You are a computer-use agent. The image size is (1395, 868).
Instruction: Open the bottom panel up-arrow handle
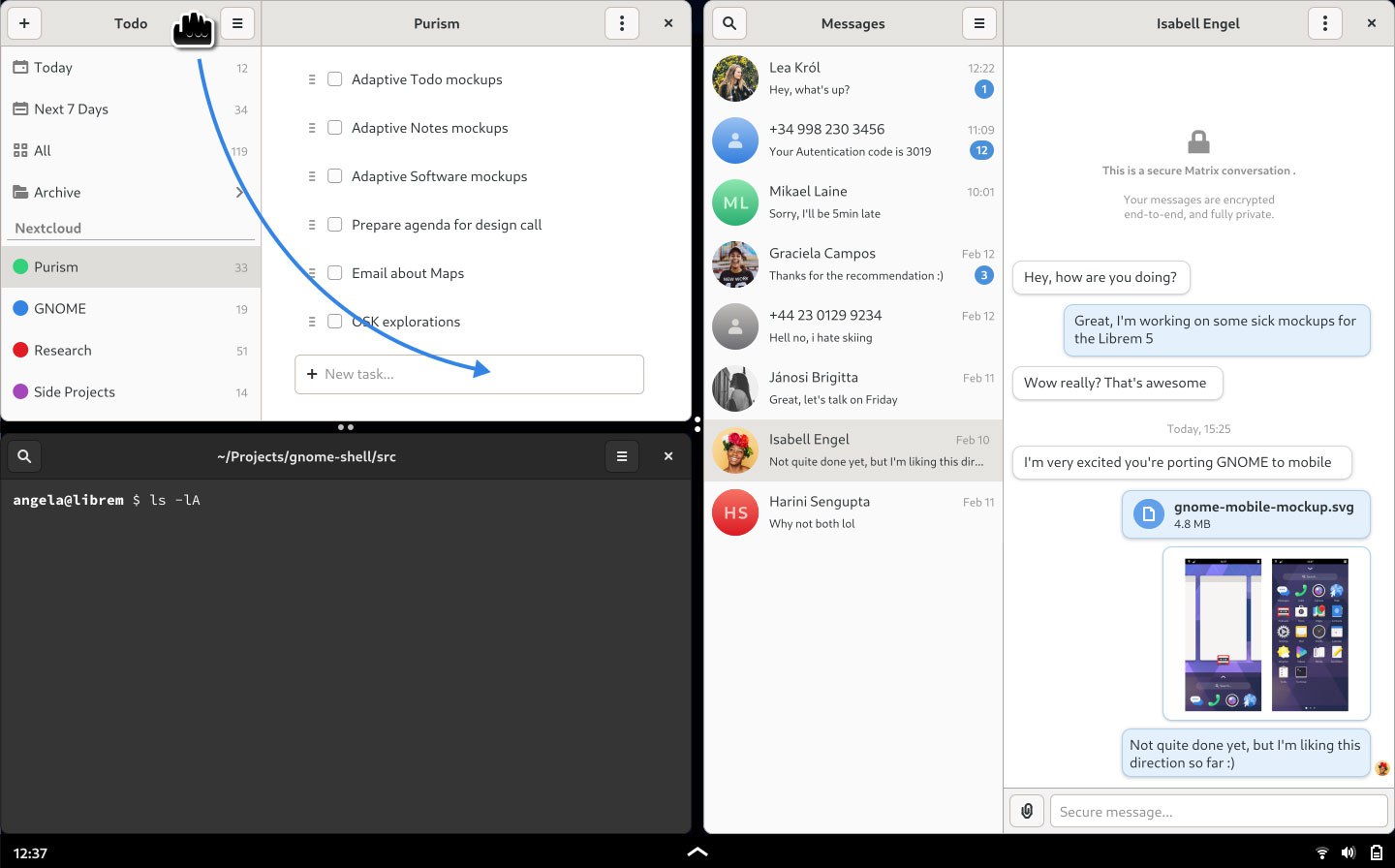pyautogui.click(x=697, y=852)
